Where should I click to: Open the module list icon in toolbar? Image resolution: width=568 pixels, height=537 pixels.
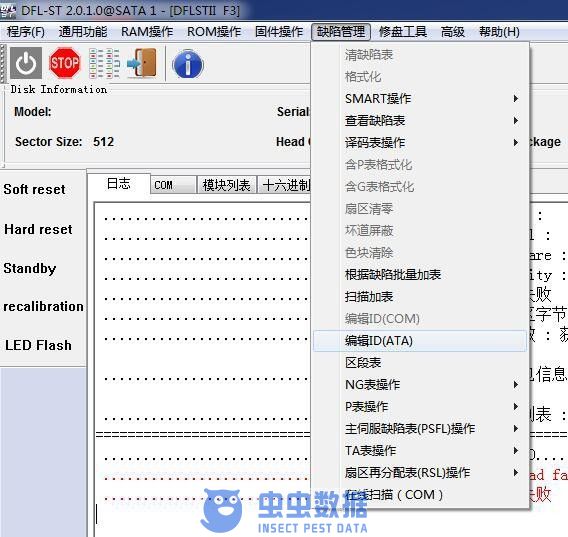104,63
